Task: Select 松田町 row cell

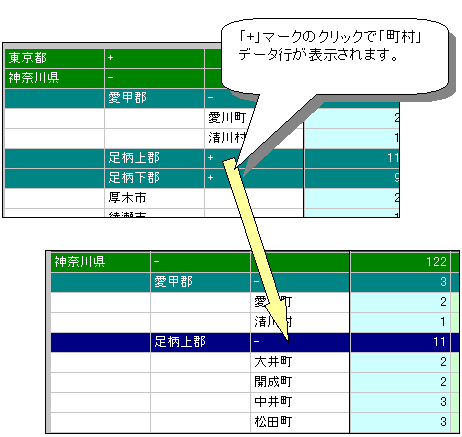Action: point(300,422)
